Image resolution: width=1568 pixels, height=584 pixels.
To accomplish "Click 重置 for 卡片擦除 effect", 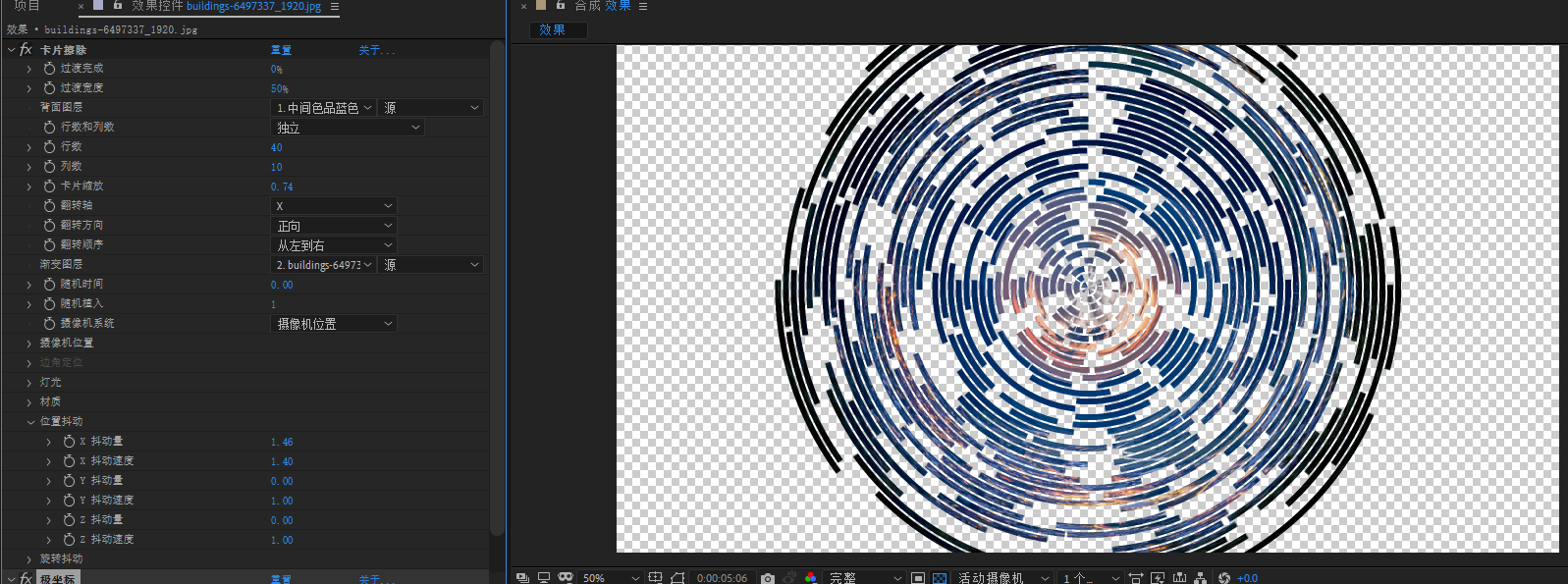I will pos(281,49).
